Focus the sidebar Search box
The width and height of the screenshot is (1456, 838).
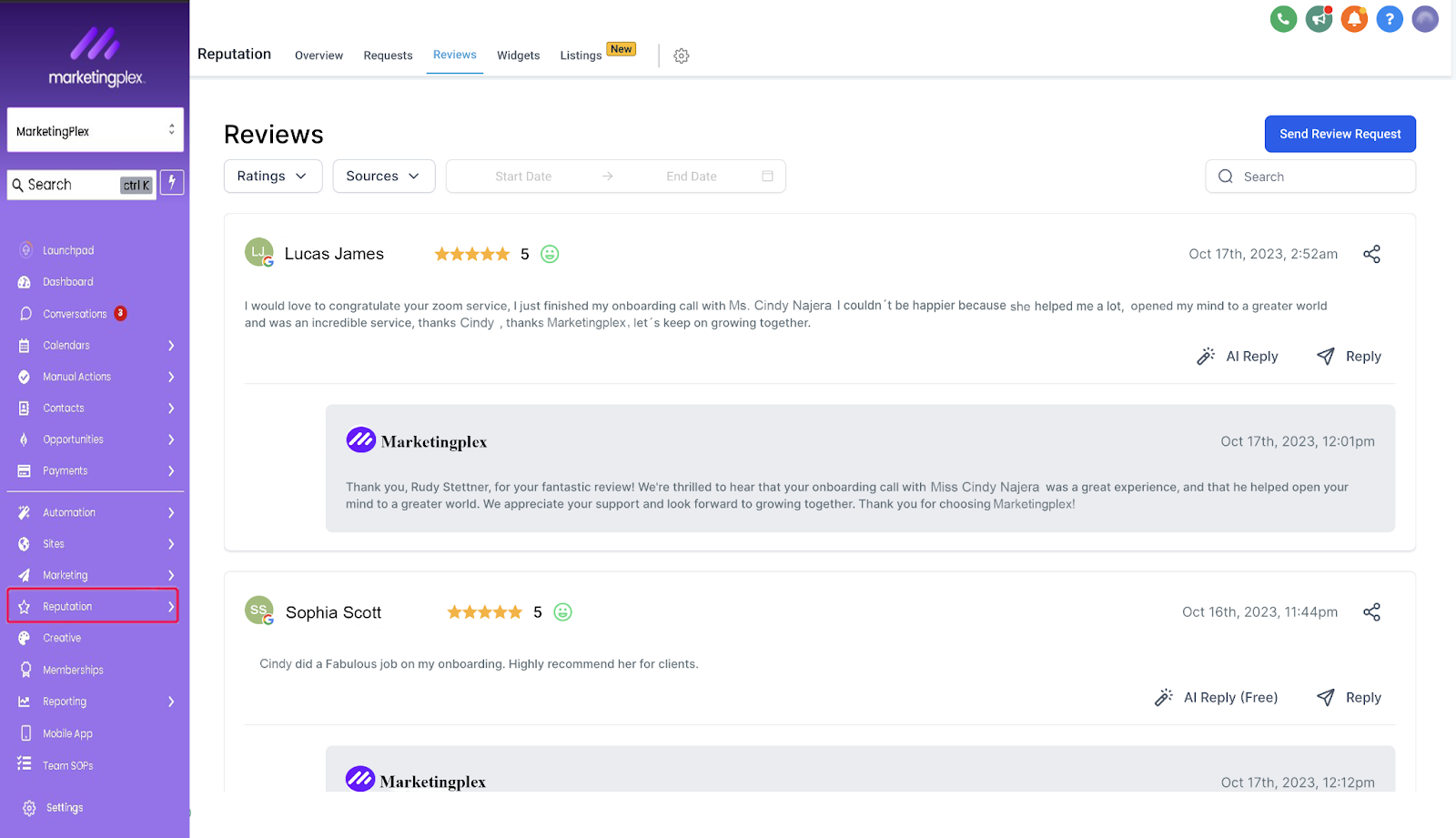point(82,185)
